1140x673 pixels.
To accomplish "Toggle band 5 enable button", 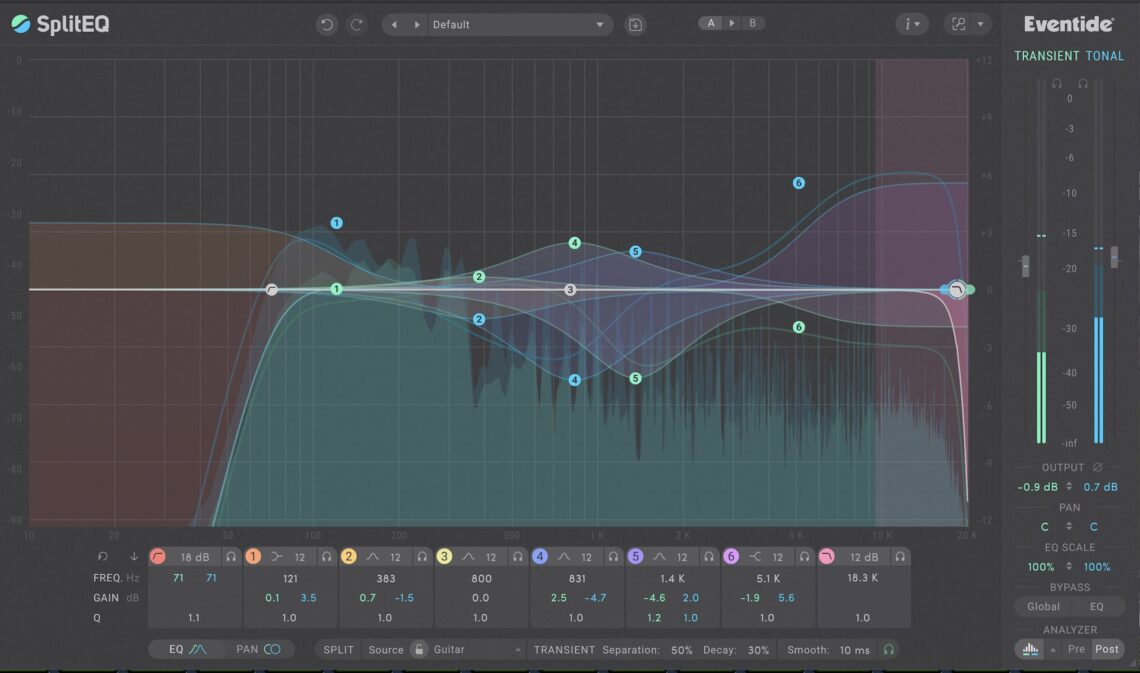I will 635,556.
